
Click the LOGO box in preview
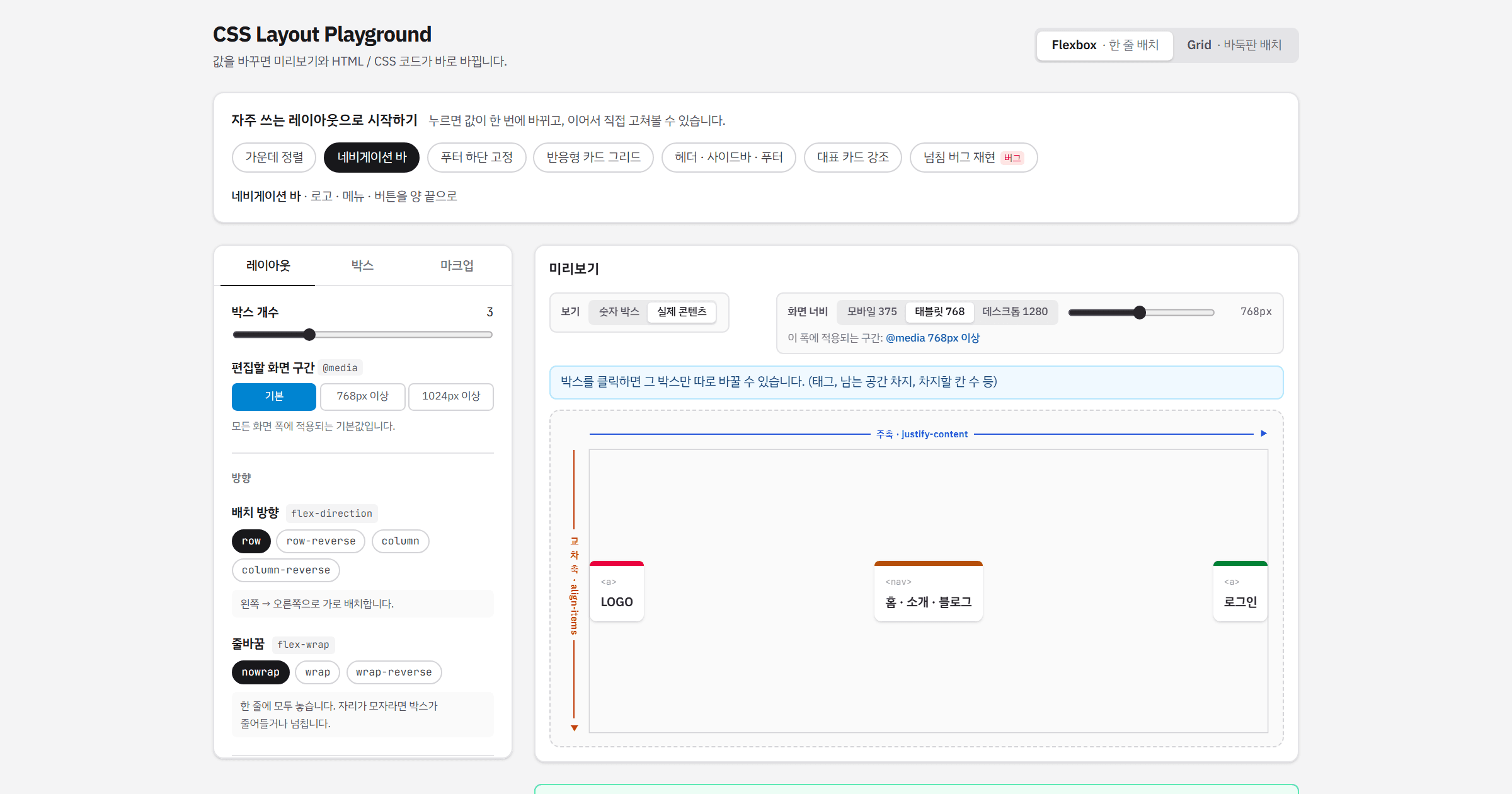coord(617,591)
